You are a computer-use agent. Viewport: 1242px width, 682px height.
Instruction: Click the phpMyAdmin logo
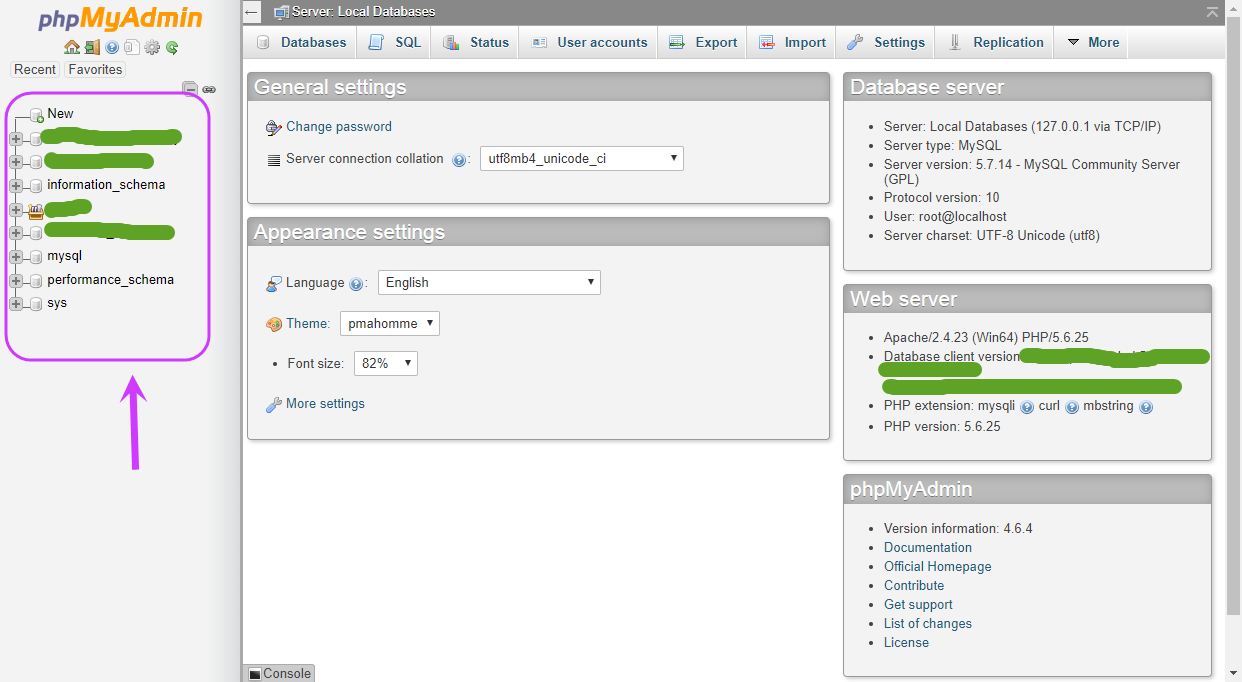[120, 19]
